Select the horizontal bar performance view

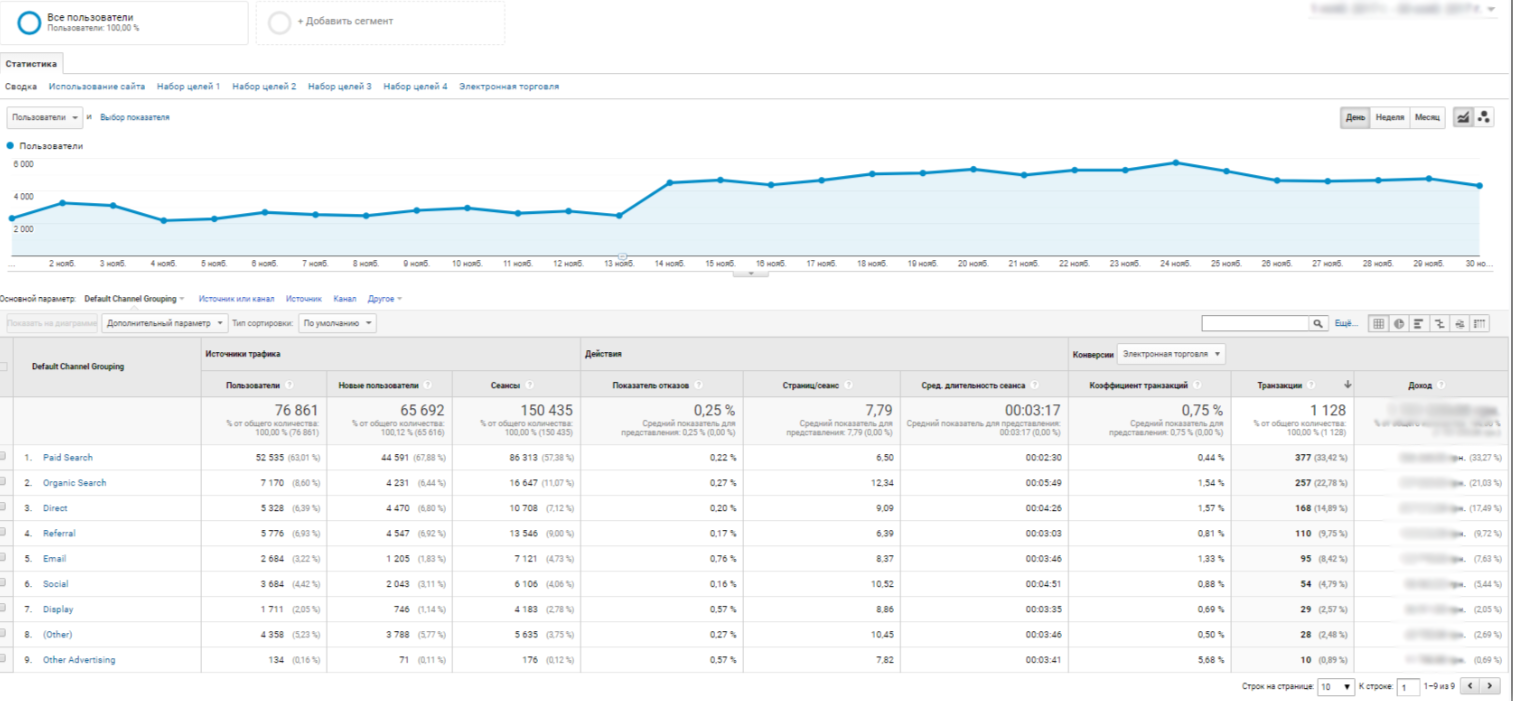point(1419,324)
